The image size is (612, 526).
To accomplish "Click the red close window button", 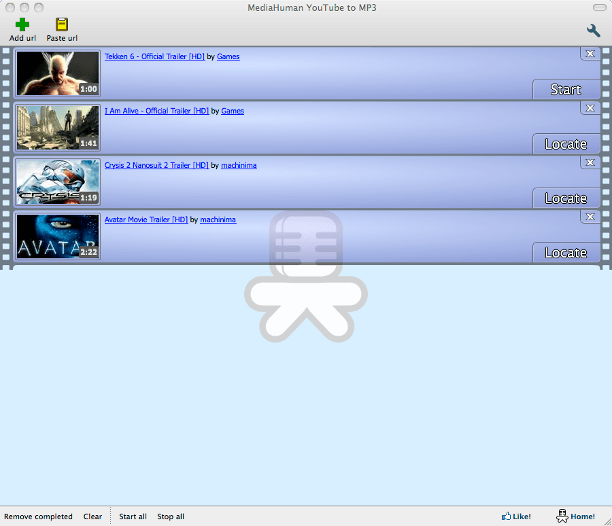I will coord(11,7).
